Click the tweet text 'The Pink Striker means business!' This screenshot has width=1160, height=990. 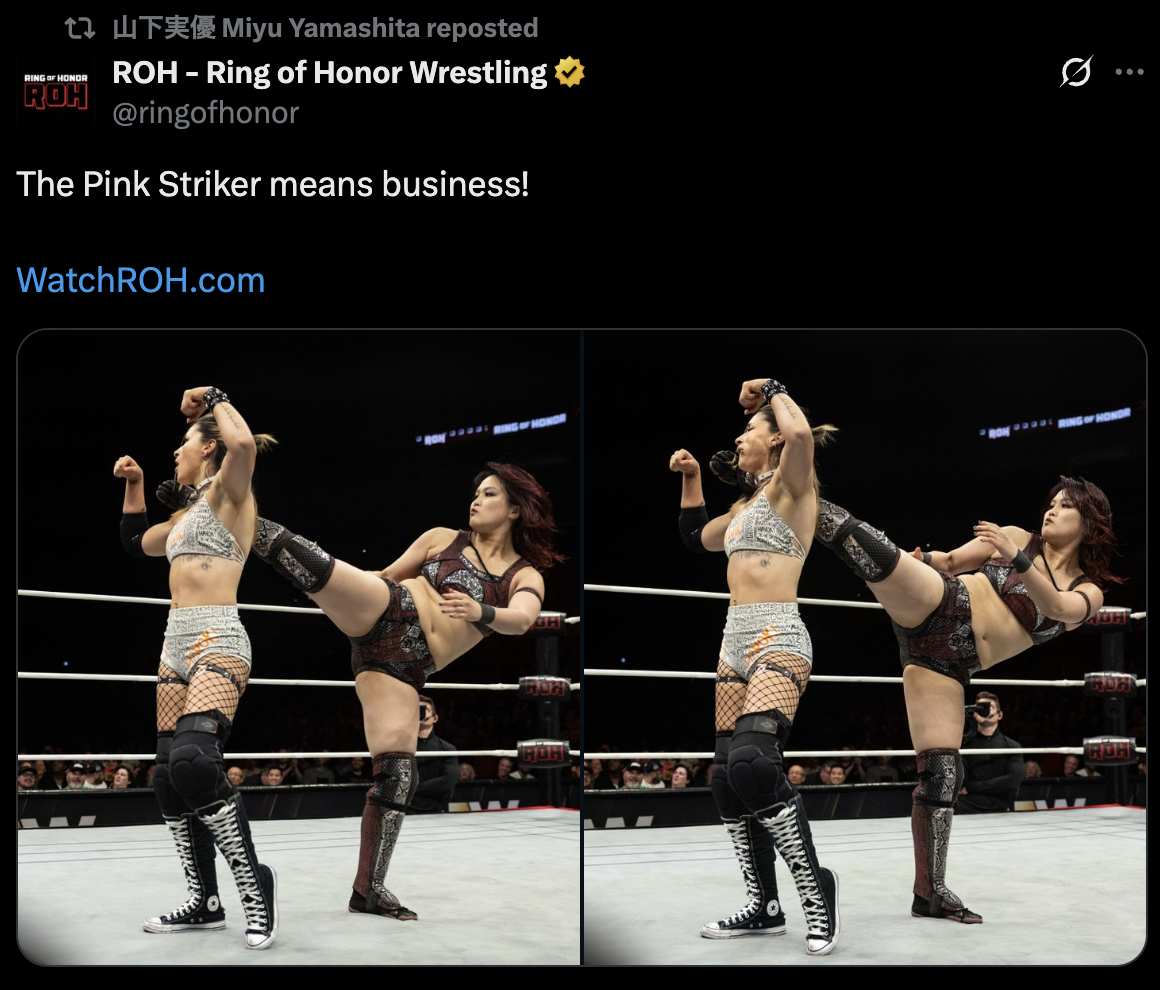tap(273, 184)
